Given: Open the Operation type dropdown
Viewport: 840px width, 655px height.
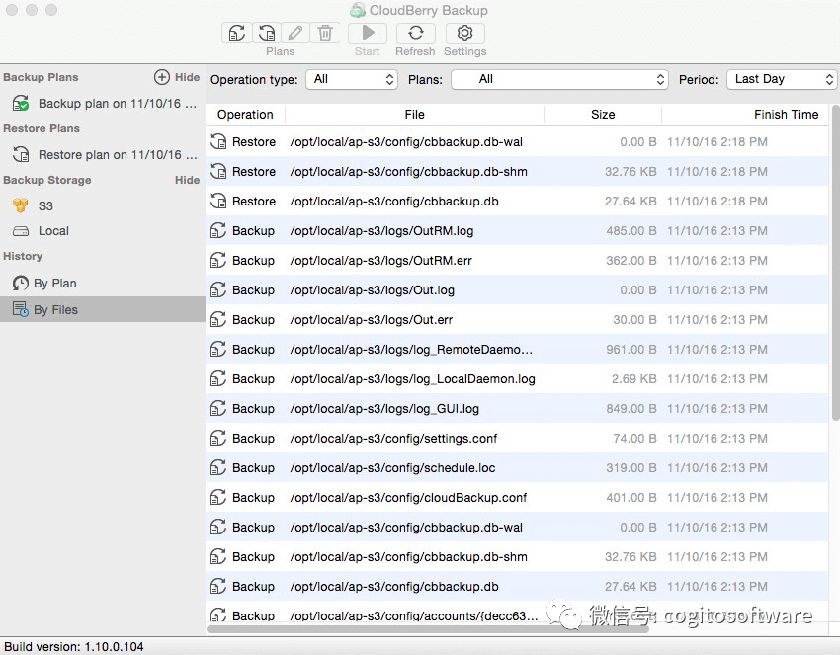Looking at the screenshot, I should [x=351, y=79].
